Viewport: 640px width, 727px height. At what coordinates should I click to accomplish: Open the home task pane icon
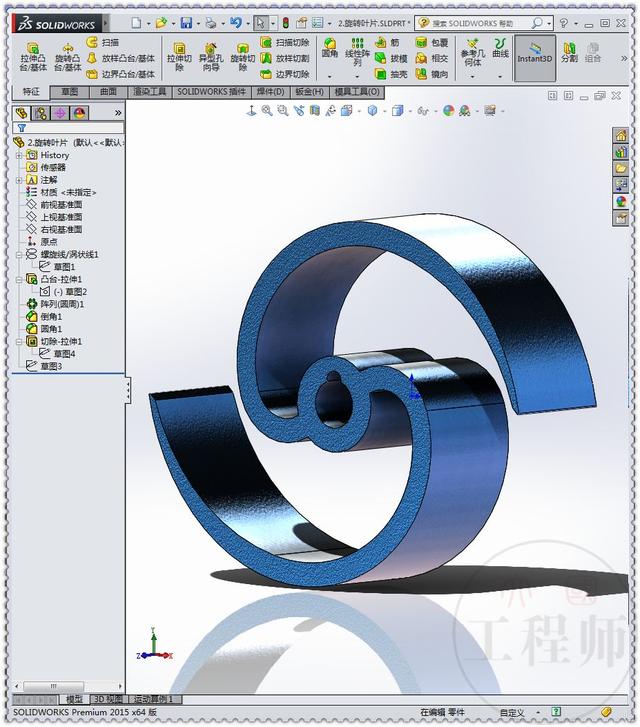(621, 135)
